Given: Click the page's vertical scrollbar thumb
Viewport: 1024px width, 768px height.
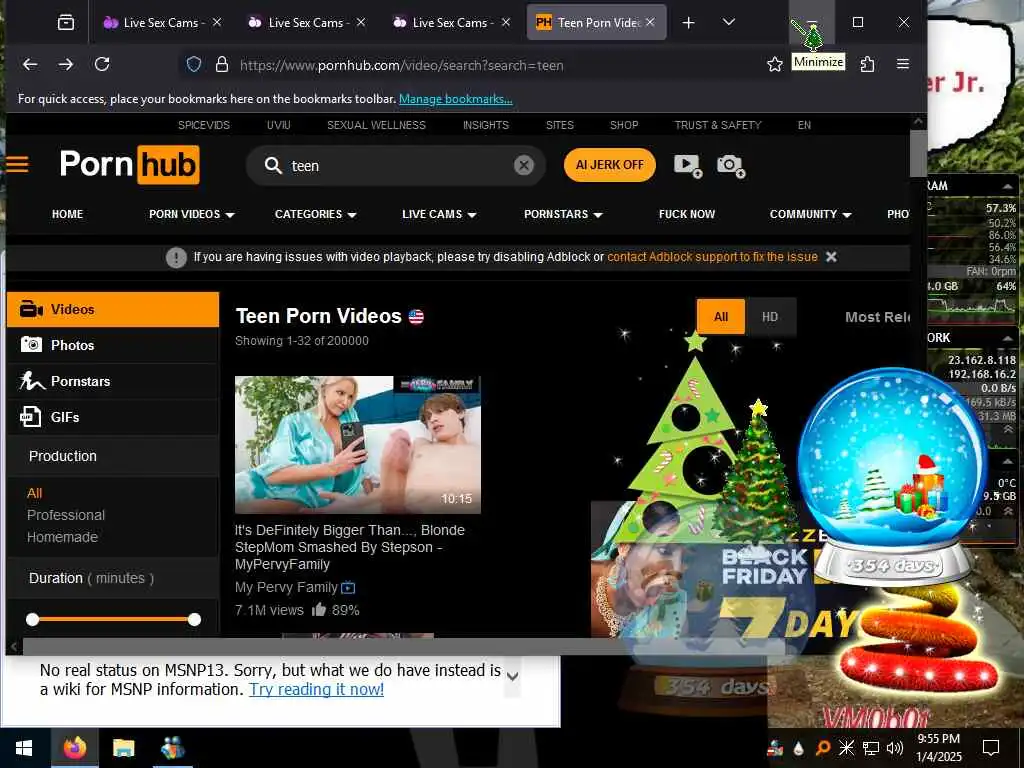Looking at the screenshot, I should 918,153.
